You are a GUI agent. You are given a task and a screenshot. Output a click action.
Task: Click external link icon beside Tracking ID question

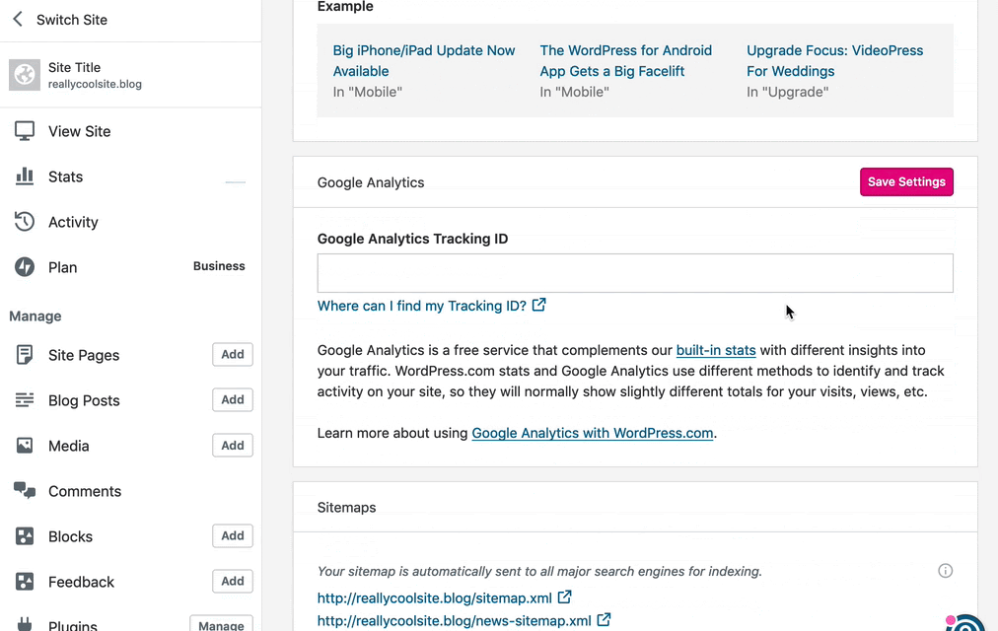click(538, 305)
